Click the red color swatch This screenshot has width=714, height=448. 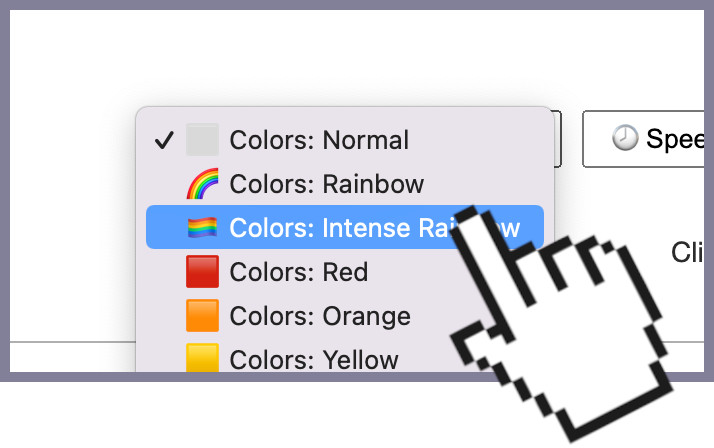click(x=202, y=272)
